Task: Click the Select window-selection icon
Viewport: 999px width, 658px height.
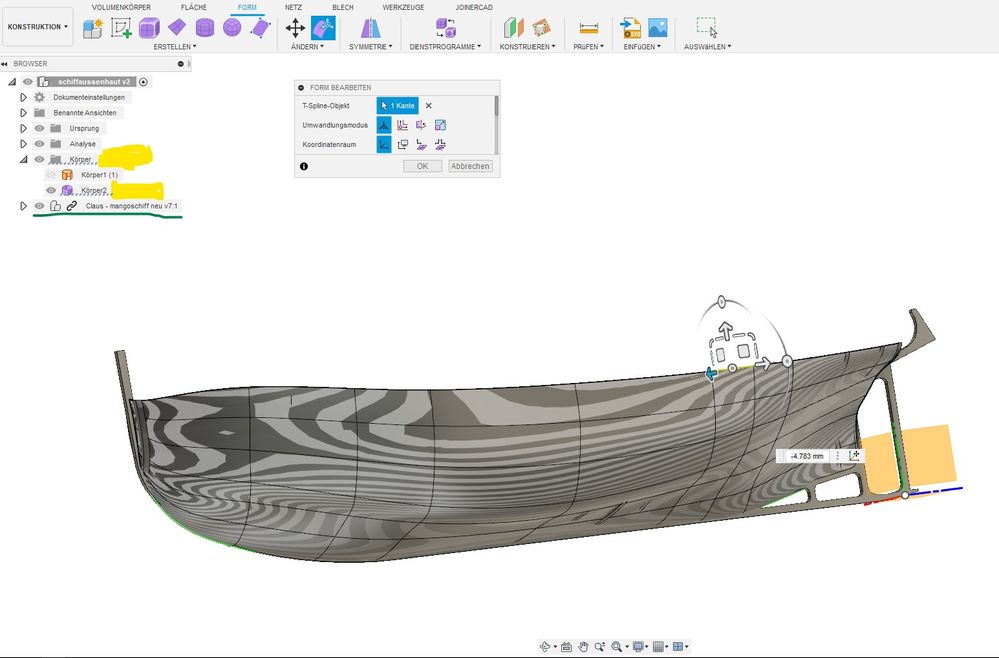Action: tap(707, 28)
